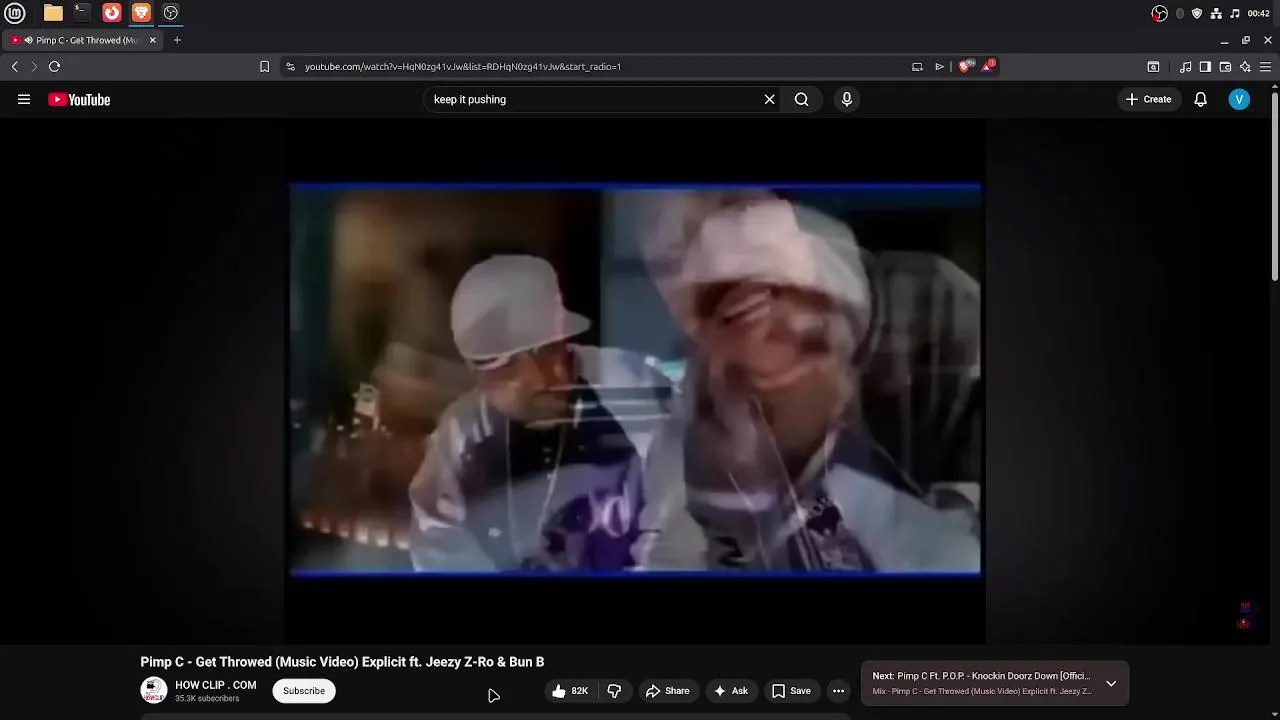Open the Brave Rewards triangle icon

click(988, 66)
